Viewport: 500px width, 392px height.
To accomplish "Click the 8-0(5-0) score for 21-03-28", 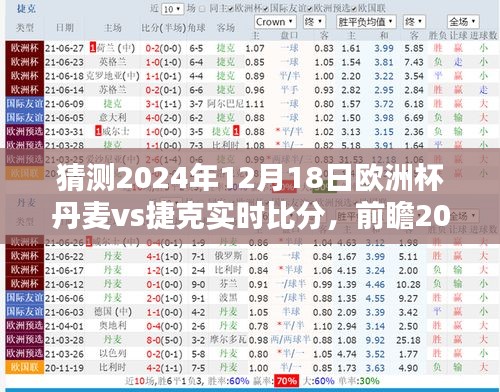I will pyautogui.click(x=165, y=340).
